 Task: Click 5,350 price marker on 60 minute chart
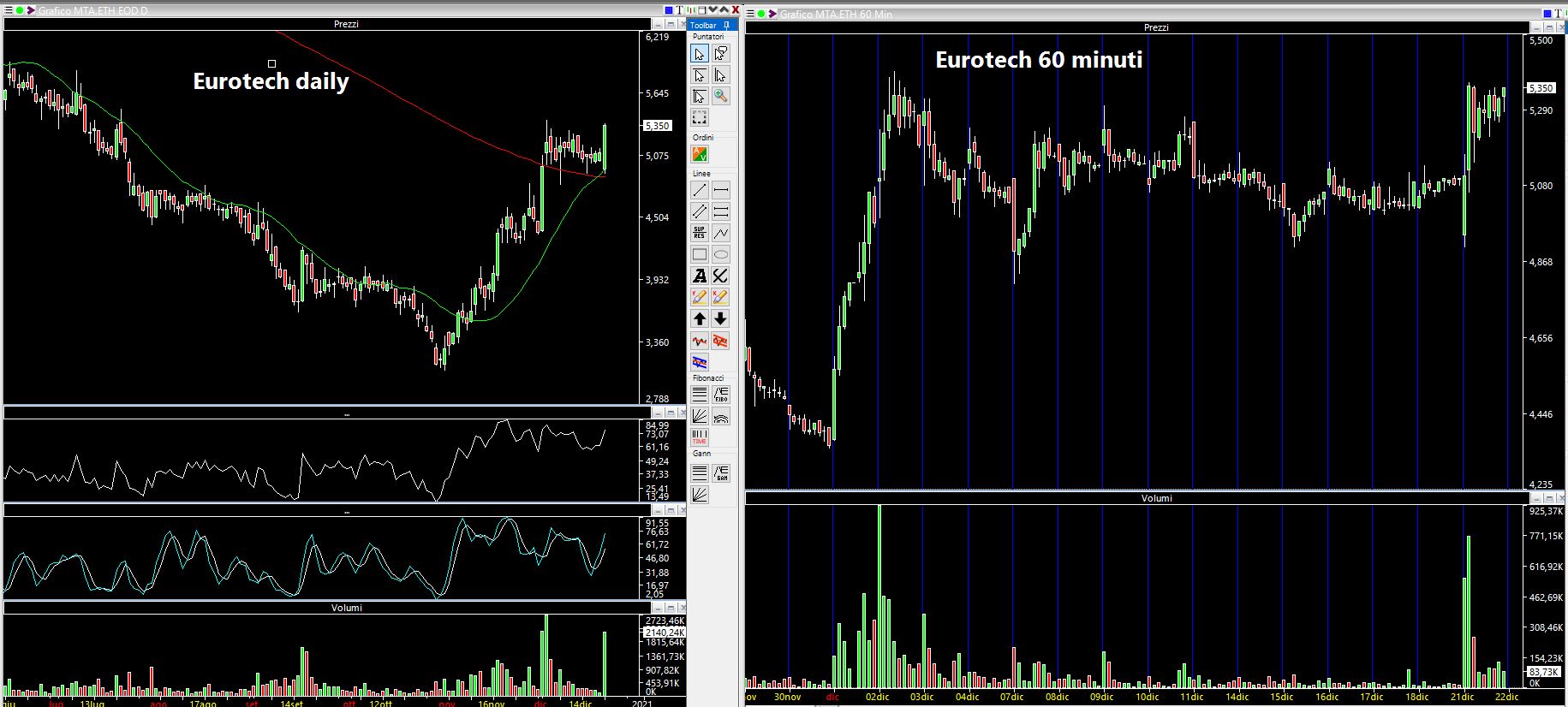tap(1541, 88)
